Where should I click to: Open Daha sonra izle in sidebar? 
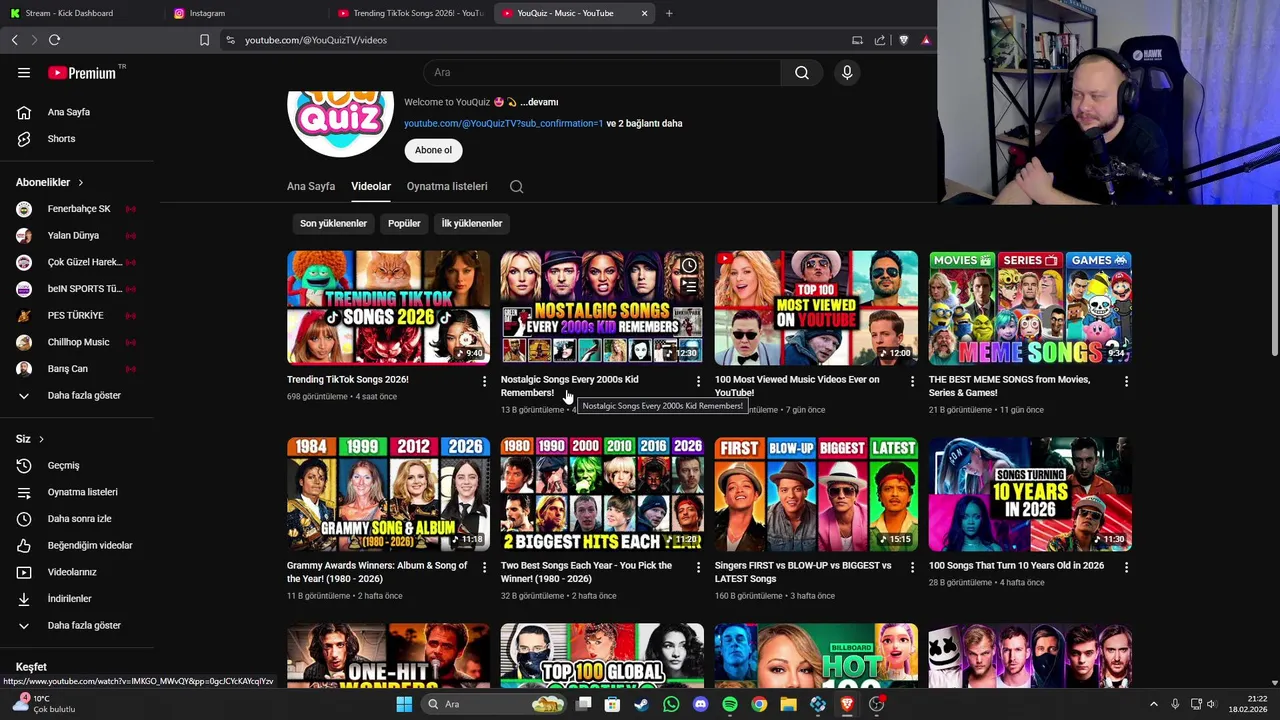[x=77, y=519]
